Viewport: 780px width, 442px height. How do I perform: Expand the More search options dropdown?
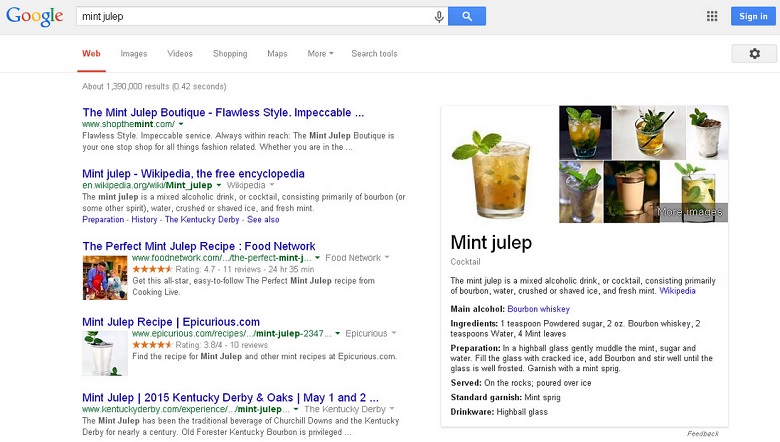tap(320, 54)
